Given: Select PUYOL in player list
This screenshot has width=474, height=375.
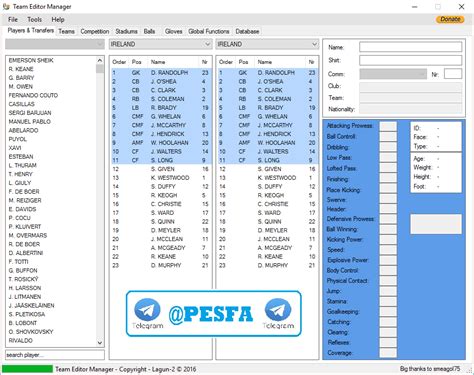Looking at the screenshot, I should click(x=17, y=139).
